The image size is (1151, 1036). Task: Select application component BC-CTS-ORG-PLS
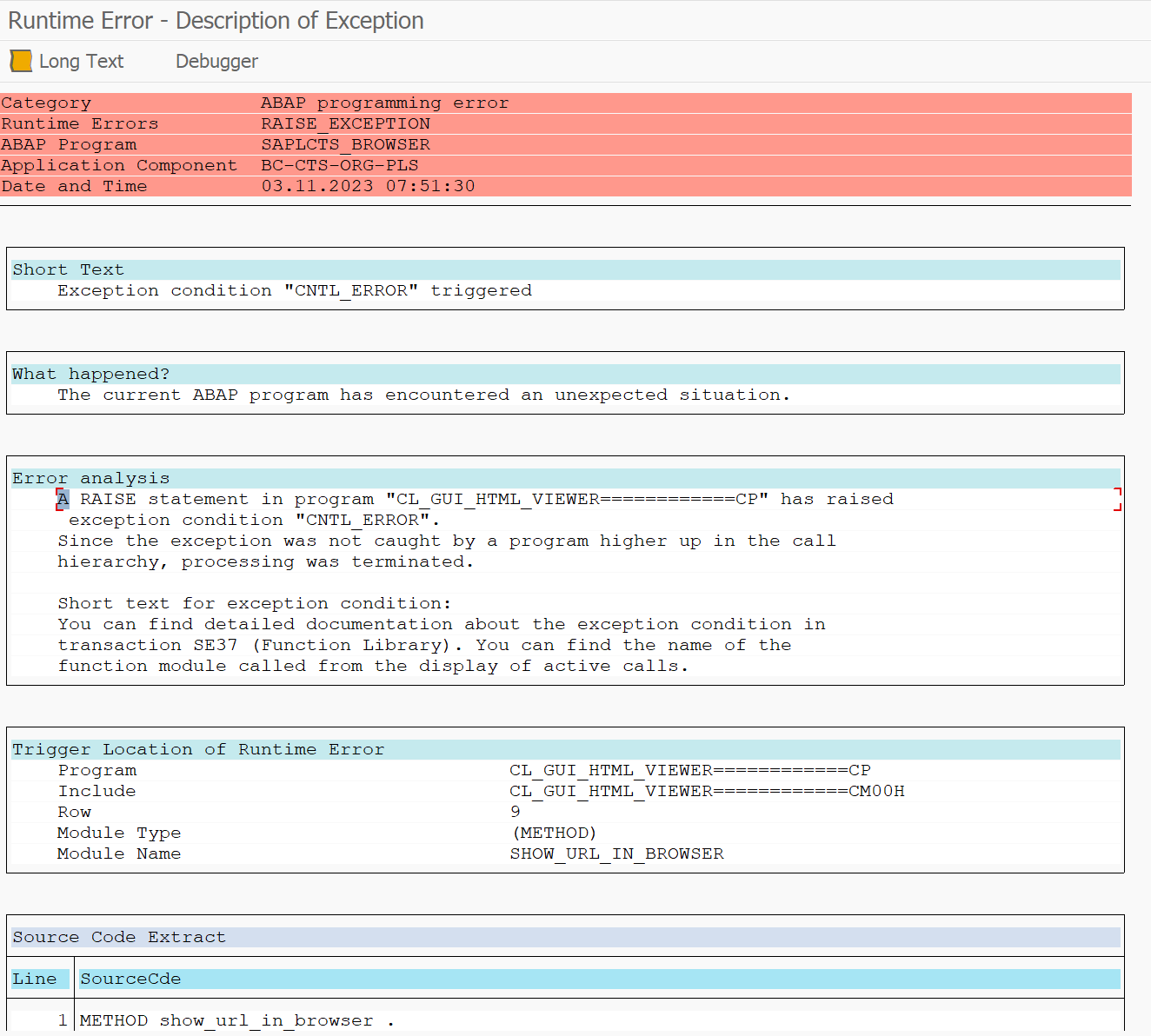pyautogui.click(x=340, y=165)
